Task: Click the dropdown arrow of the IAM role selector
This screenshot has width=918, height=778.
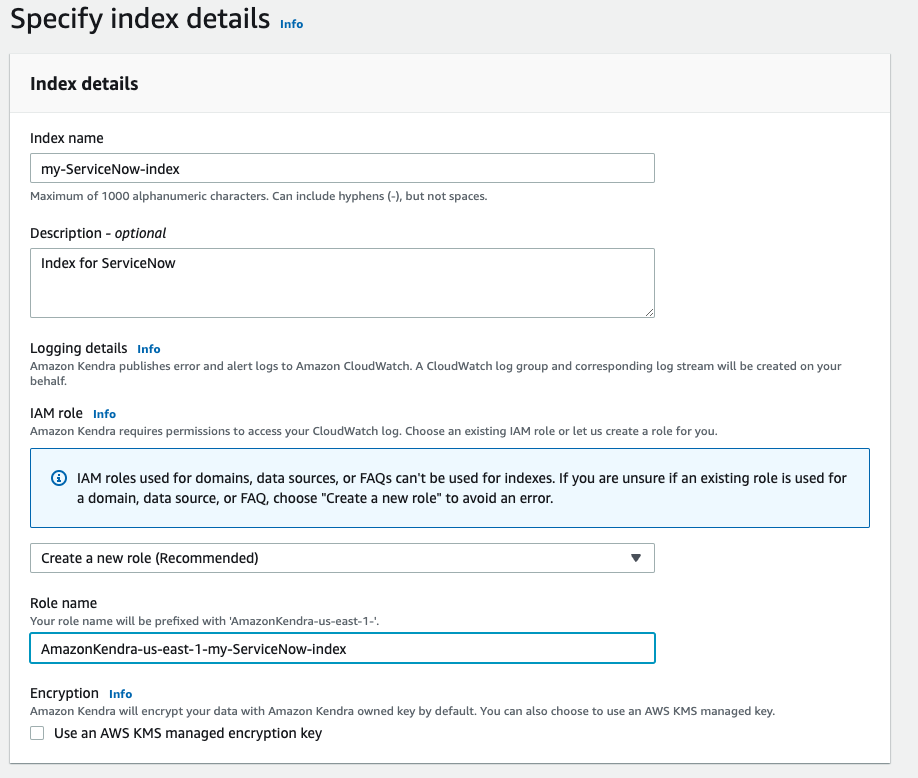Action: (x=636, y=558)
